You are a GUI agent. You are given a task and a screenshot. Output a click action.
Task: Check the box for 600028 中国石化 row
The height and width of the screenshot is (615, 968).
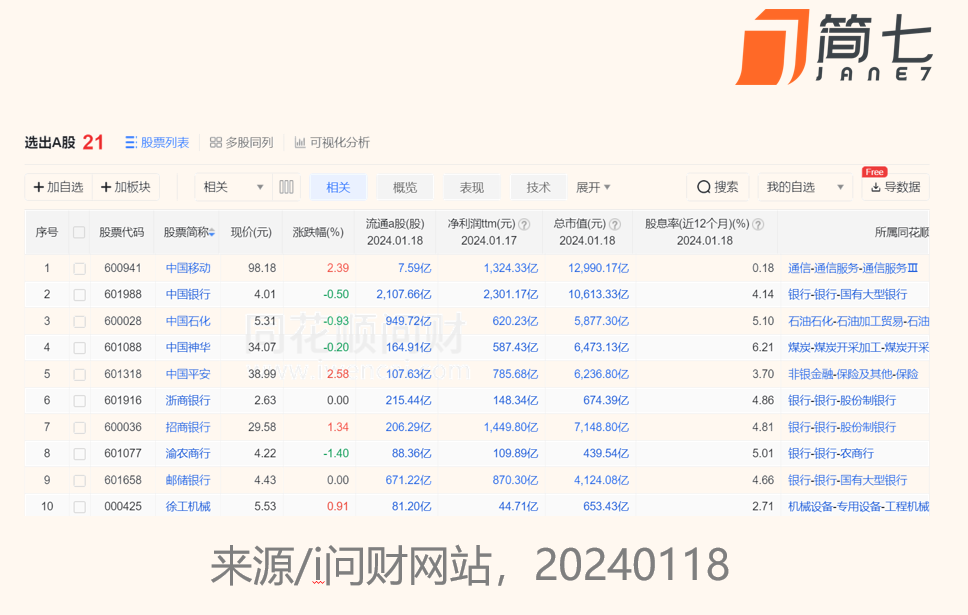pyautogui.click(x=80, y=322)
